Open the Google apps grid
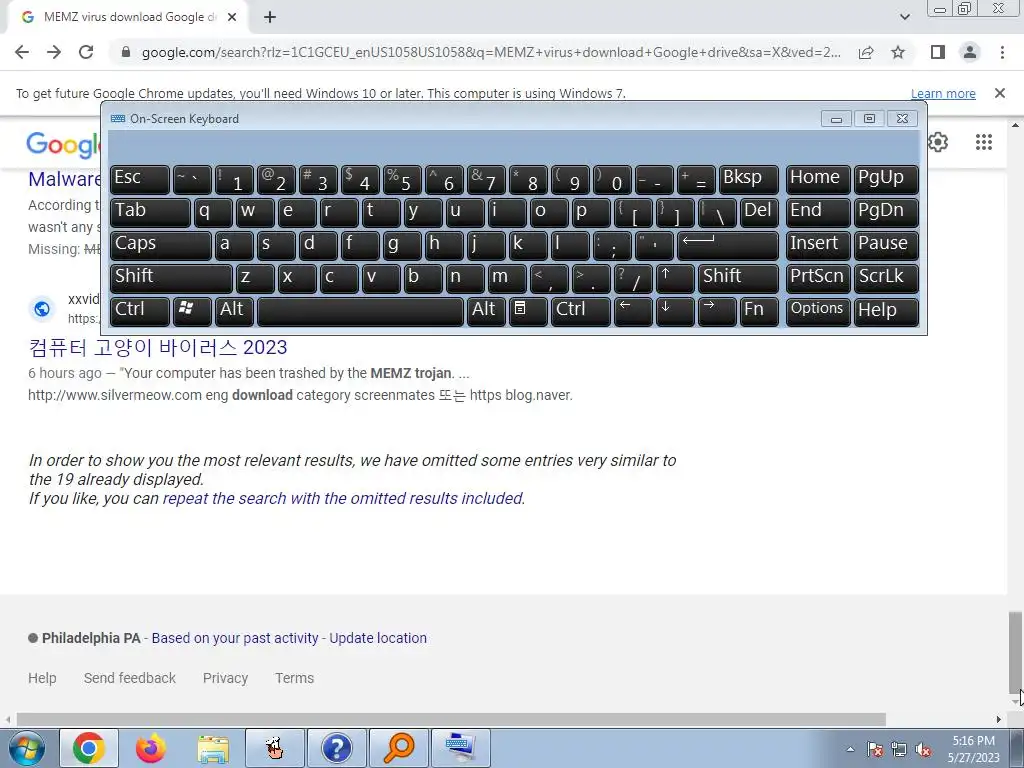Viewport: 1024px width, 768px height. click(x=984, y=142)
